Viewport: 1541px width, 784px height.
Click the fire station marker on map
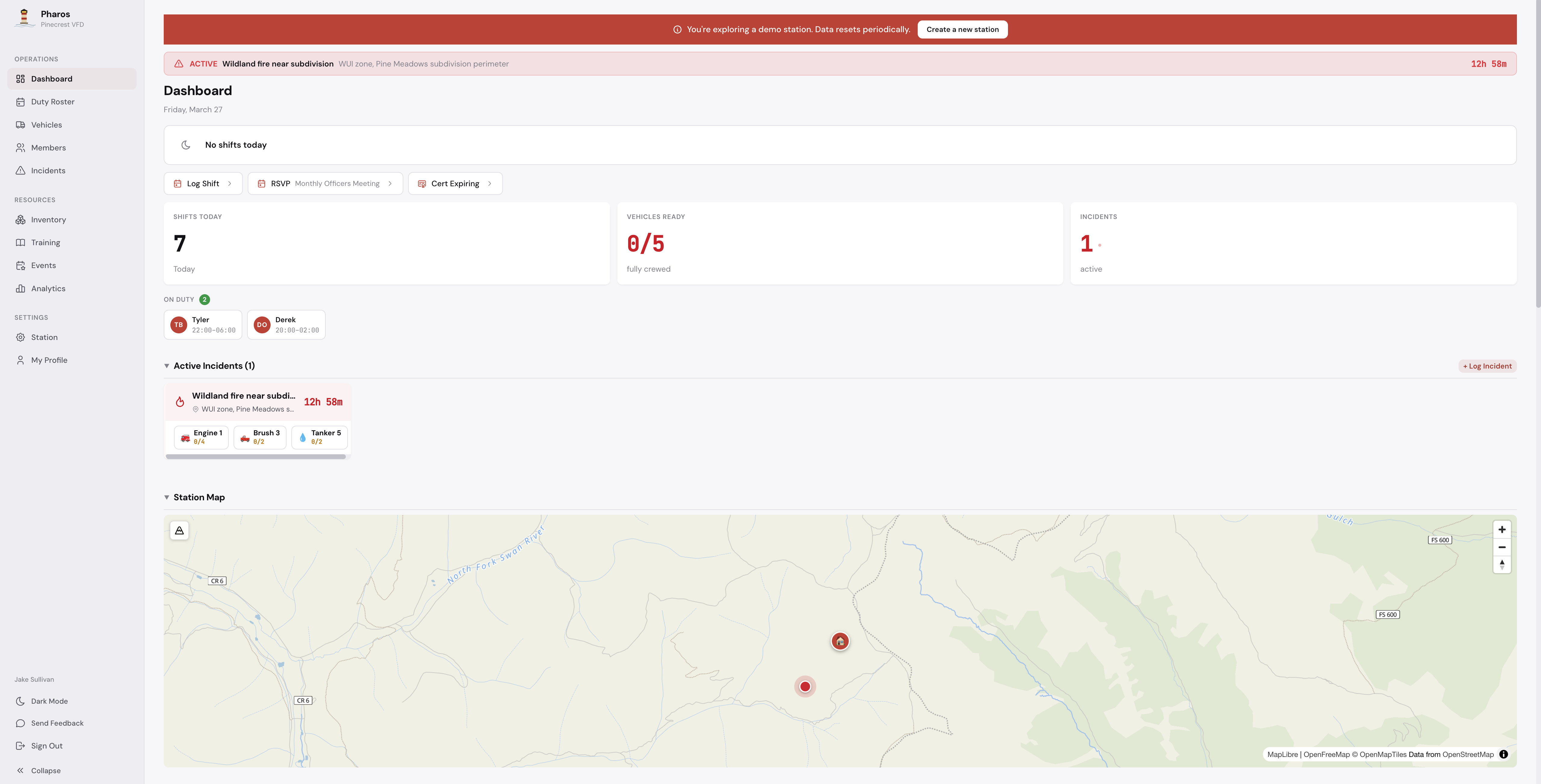840,641
